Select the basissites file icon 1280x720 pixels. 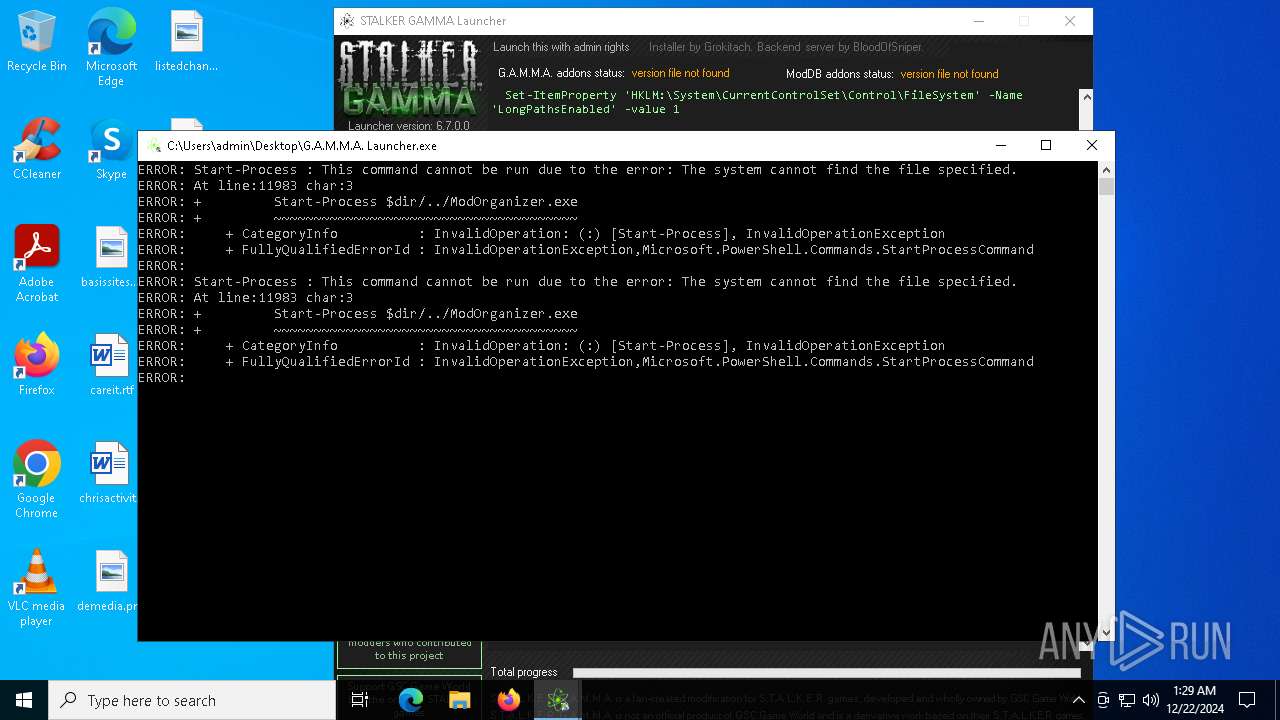110,258
